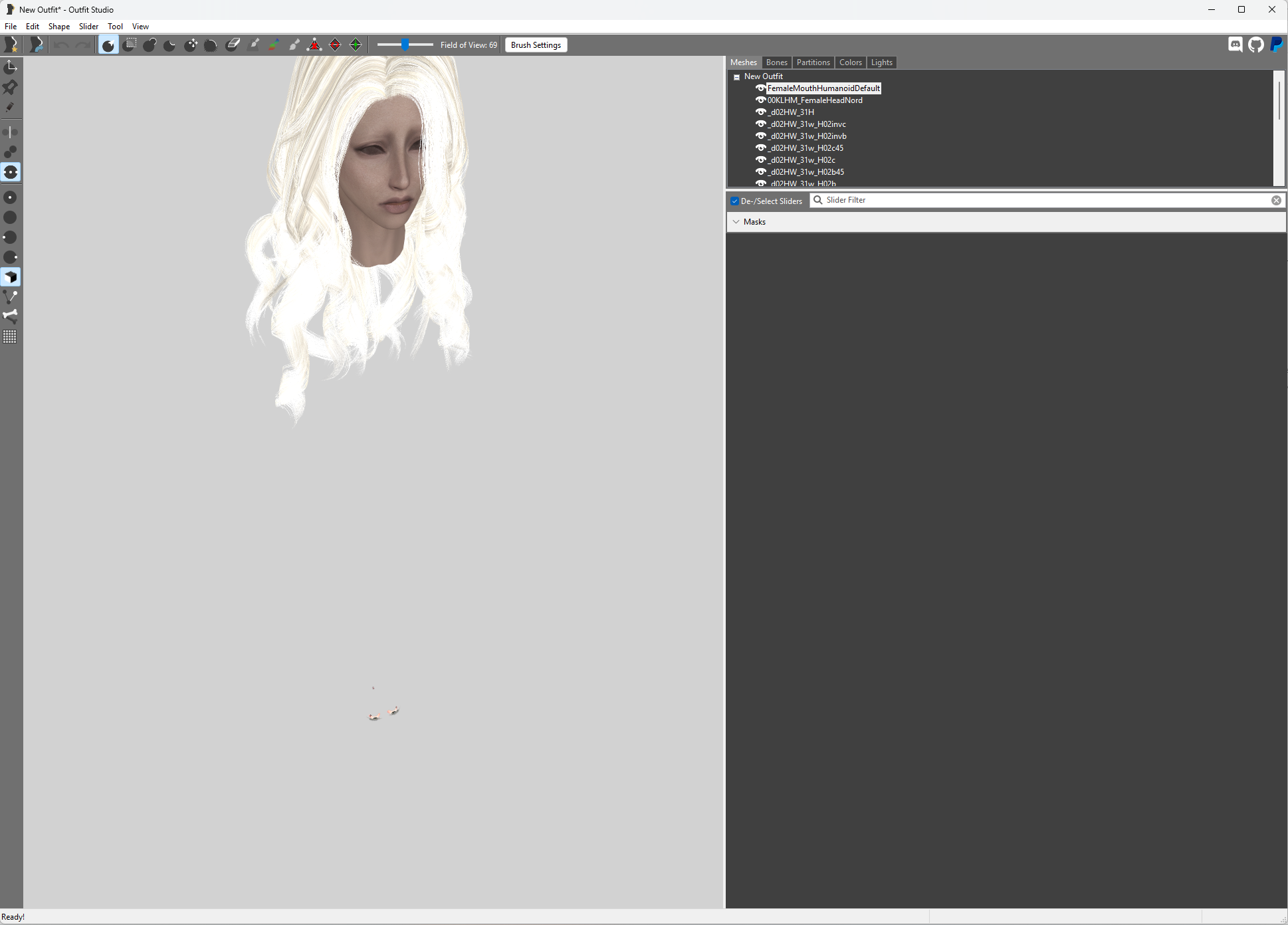Click the New Project toolbar icon

(x=11, y=45)
